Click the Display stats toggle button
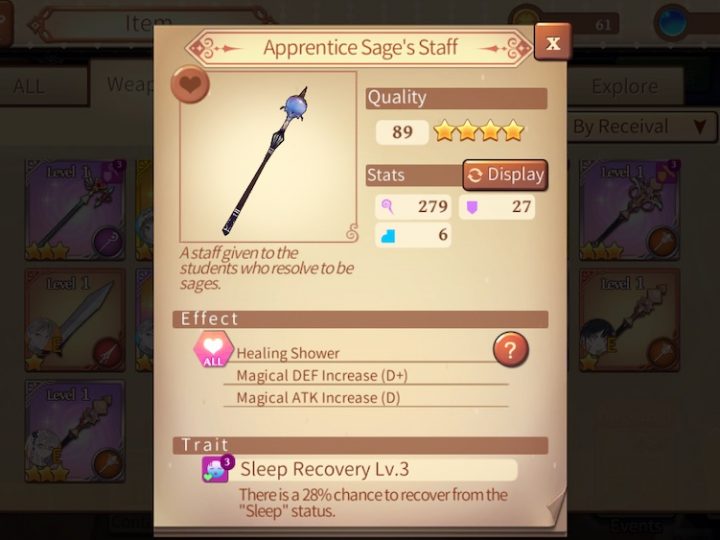The height and width of the screenshot is (540, 720). click(x=506, y=175)
